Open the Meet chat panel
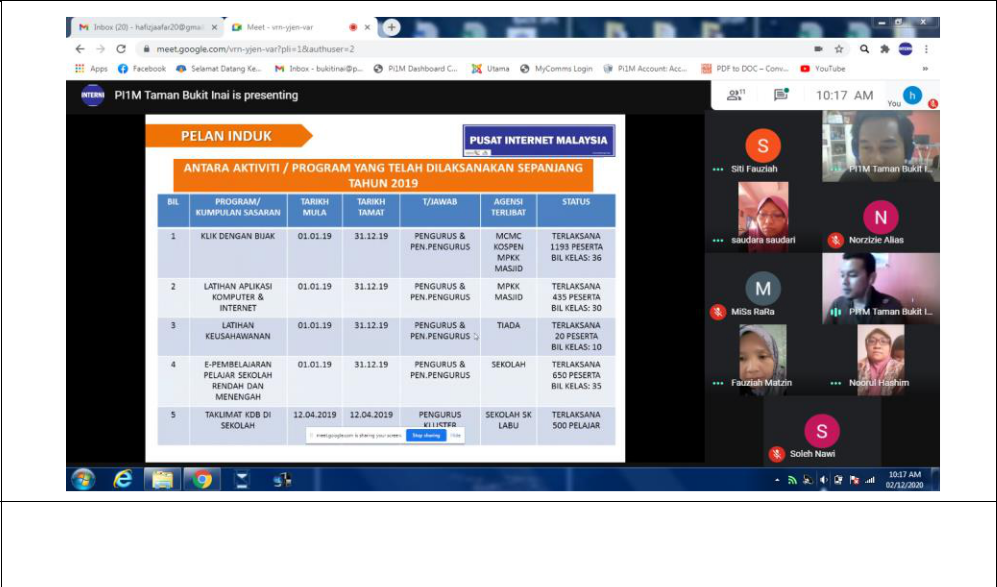Viewport: 997px width, 587px height. (x=780, y=96)
